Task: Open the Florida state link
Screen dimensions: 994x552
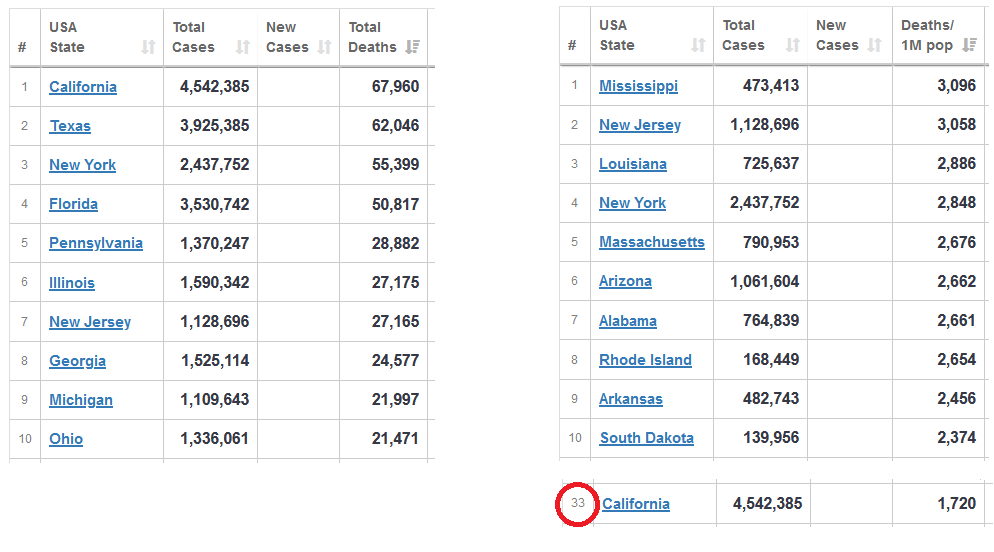Action: click(73, 204)
